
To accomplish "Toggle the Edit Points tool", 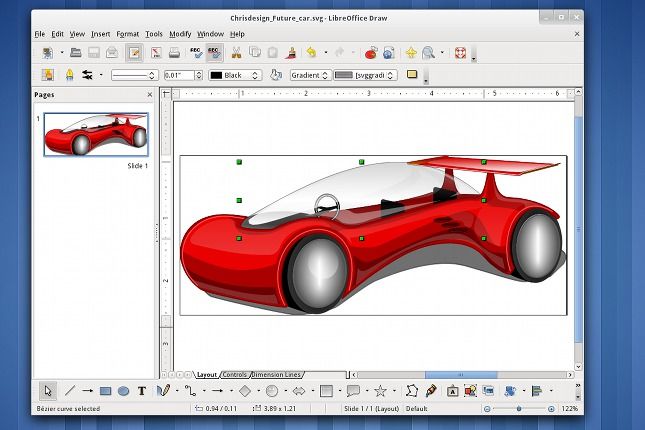I will click(x=411, y=391).
